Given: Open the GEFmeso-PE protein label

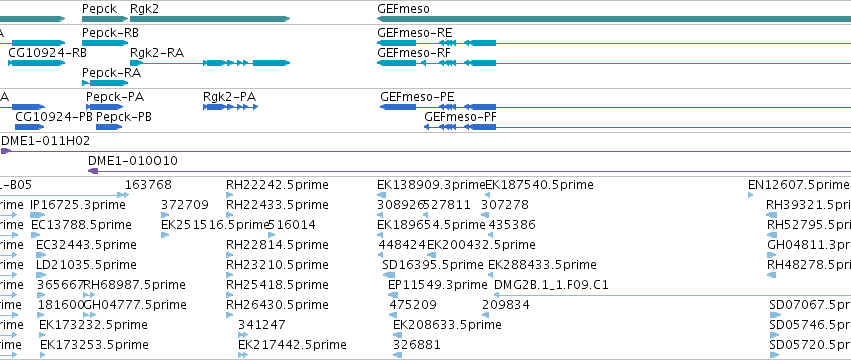Looking at the screenshot, I should tap(417, 97).
